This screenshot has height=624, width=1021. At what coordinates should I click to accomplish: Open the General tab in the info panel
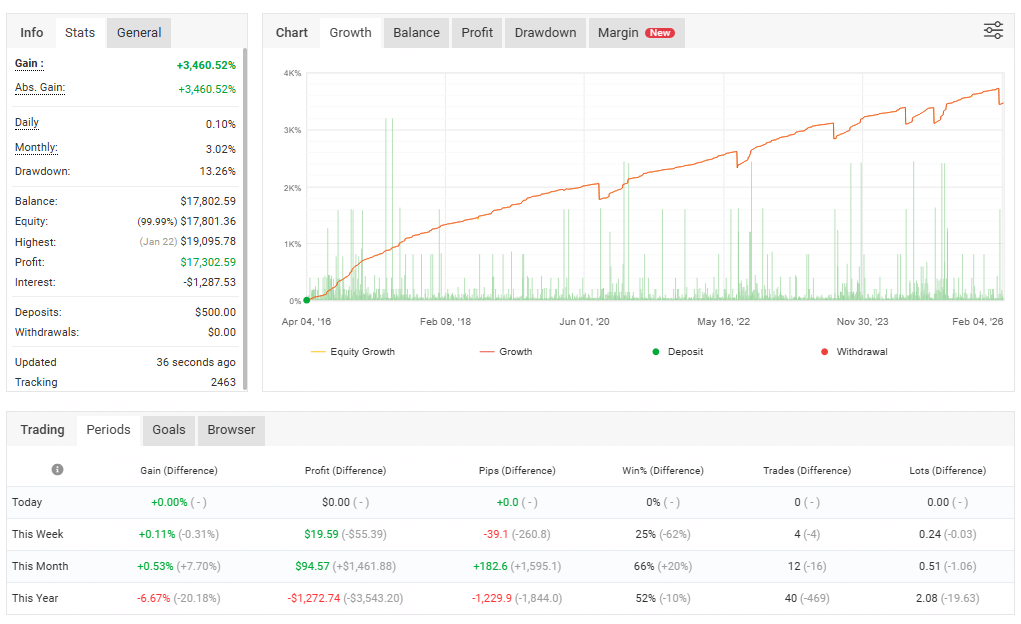click(139, 33)
